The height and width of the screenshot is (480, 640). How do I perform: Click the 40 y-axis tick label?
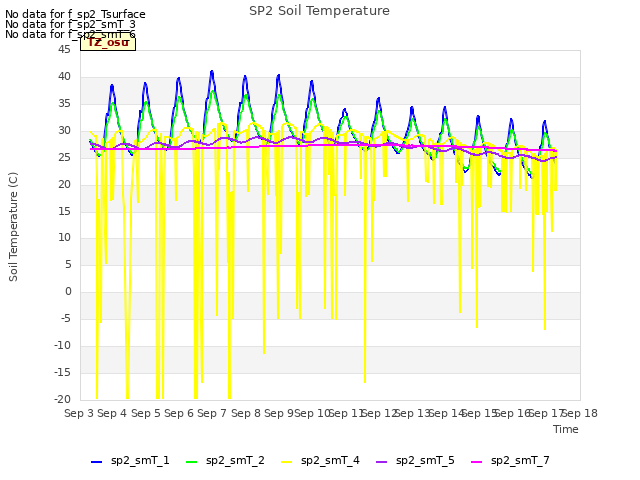pos(64,77)
